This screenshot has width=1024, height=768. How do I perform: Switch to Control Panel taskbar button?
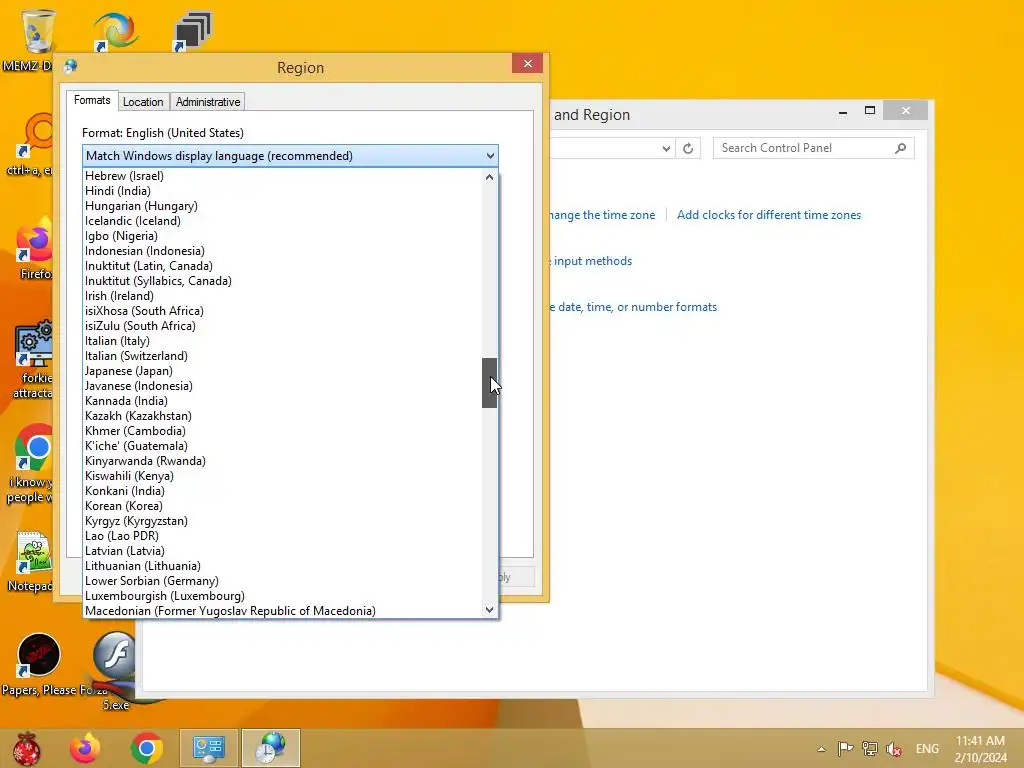point(209,748)
